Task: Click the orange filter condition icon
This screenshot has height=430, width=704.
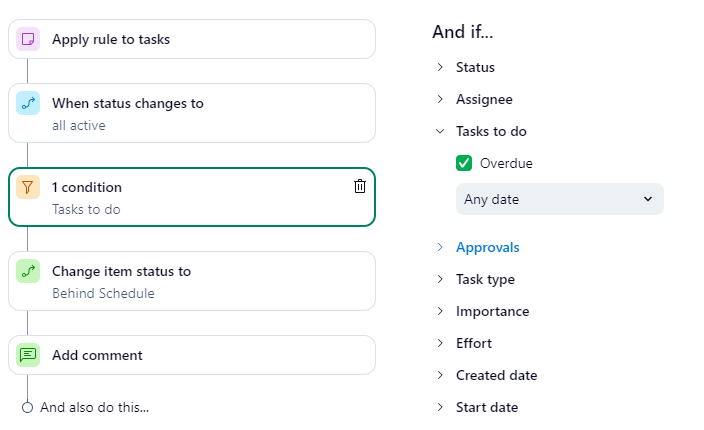Action: click(x=28, y=187)
